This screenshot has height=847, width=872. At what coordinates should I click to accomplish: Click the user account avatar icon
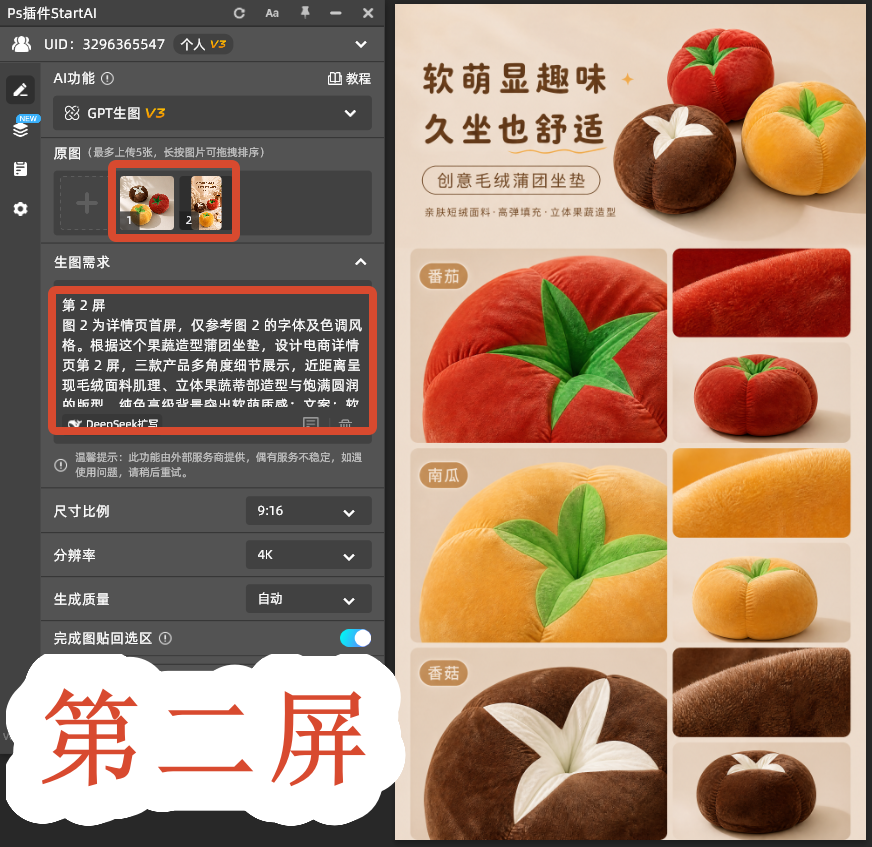click(21, 44)
